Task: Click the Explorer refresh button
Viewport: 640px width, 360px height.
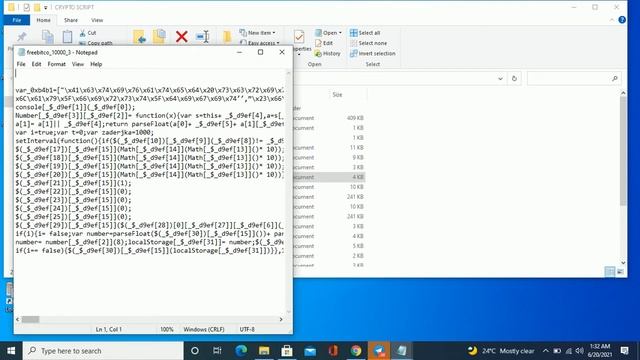Action: pos(514,78)
